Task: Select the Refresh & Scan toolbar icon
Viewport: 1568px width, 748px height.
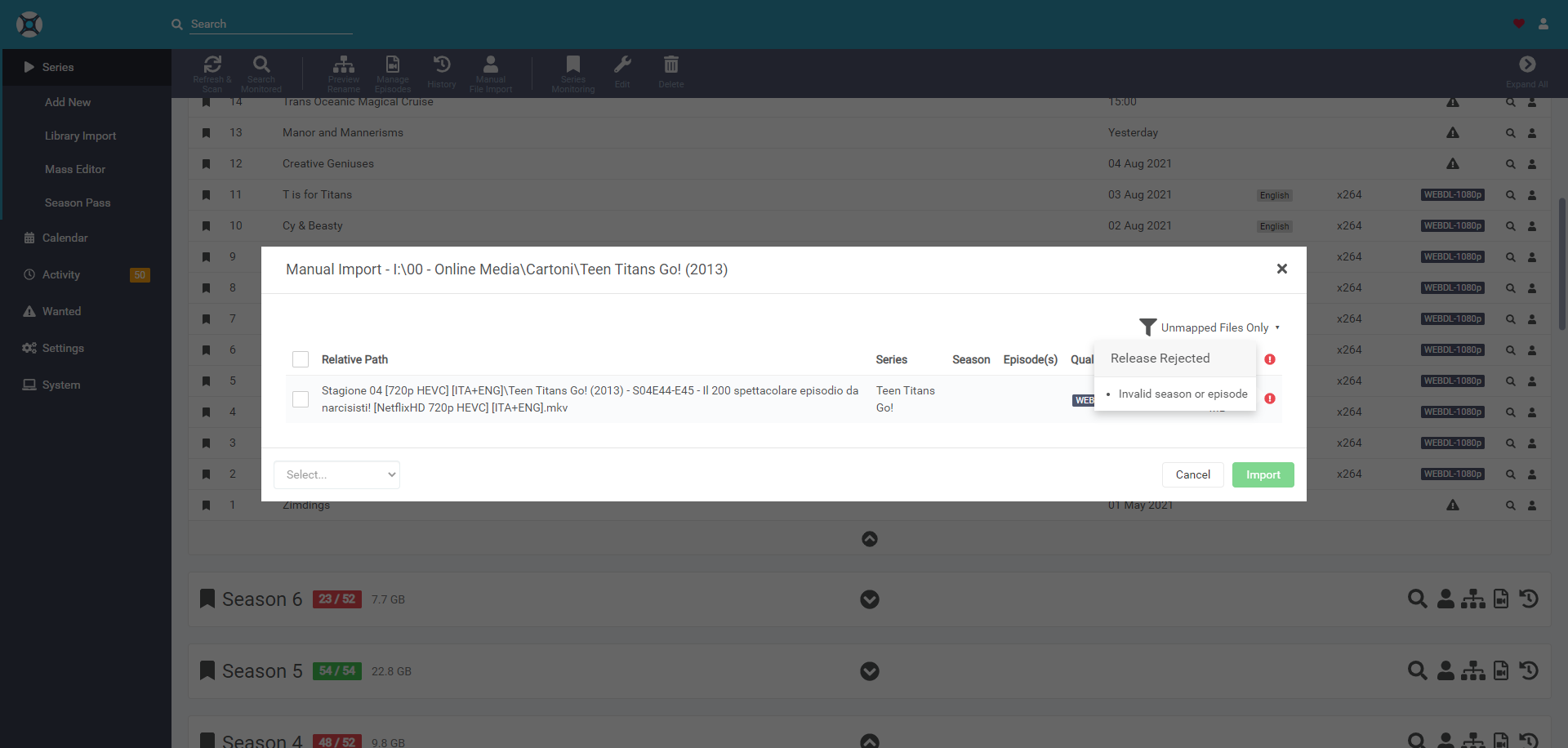Action: pos(212,72)
